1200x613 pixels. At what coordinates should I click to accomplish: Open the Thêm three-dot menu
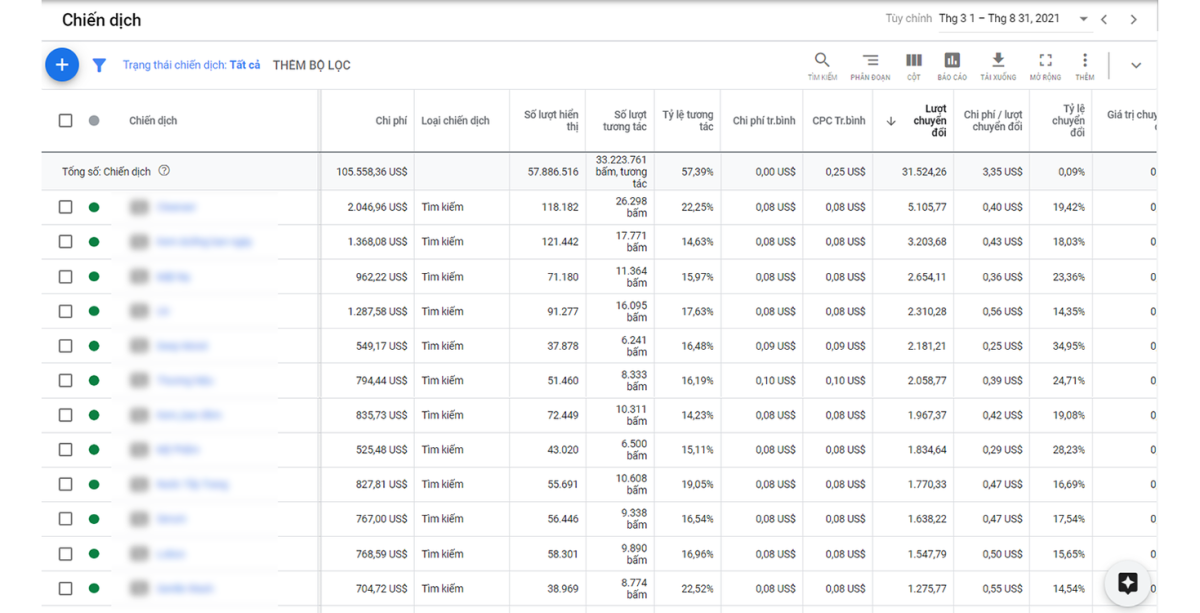(x=1085, y=61)
